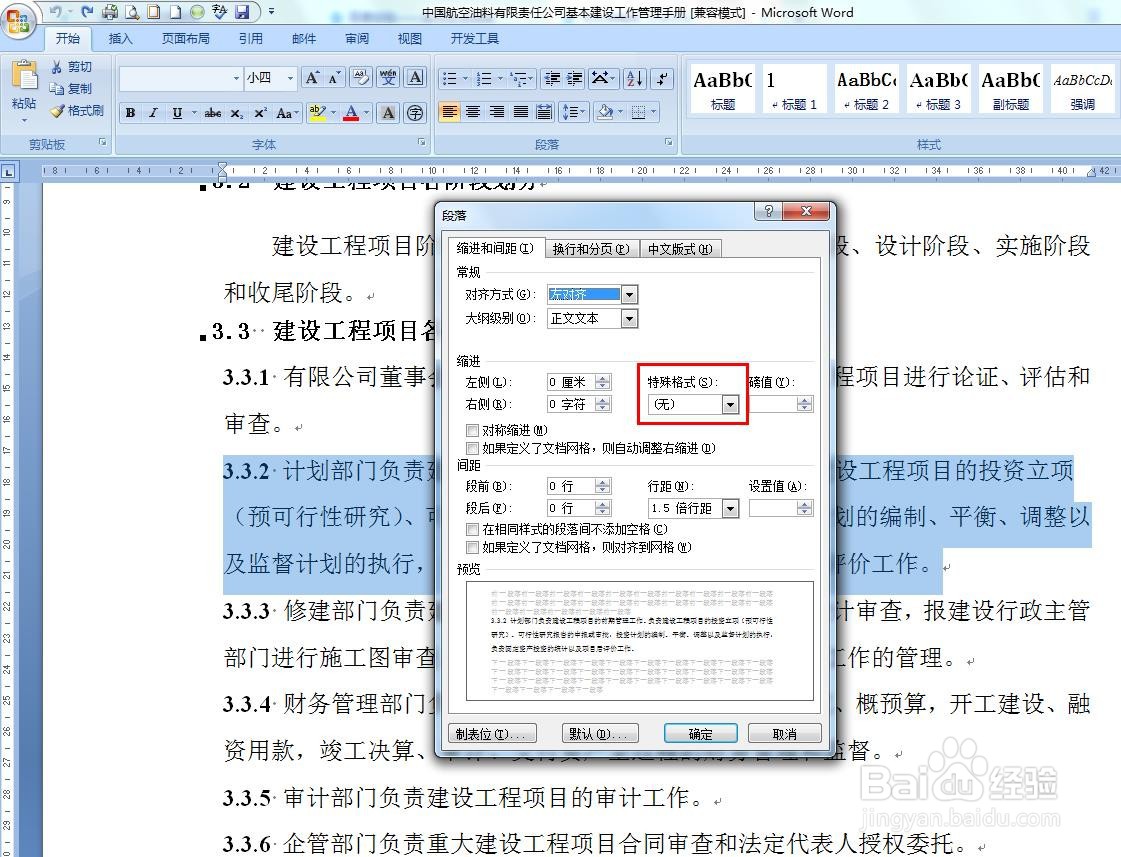Click the Office button logo
1121x857 pixels.
click(18, 19)
